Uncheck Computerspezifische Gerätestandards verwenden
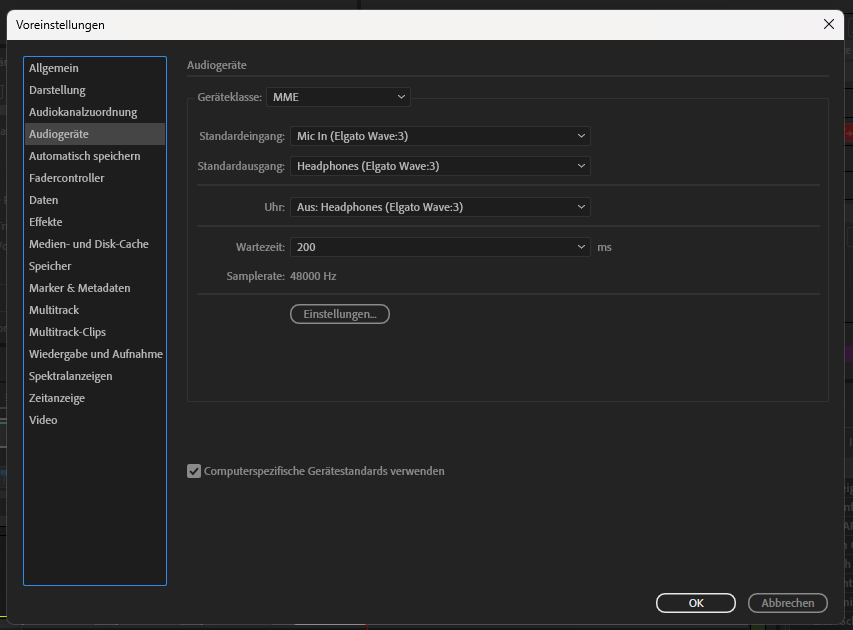 [194, 470]
